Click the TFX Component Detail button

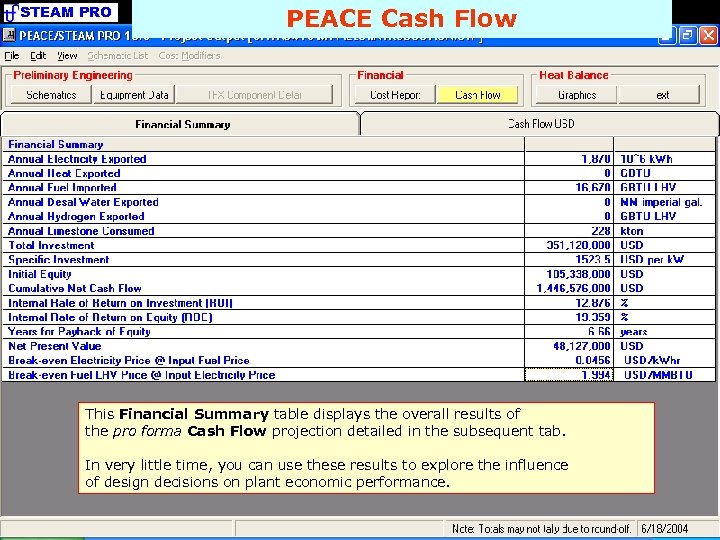[254, 95]
